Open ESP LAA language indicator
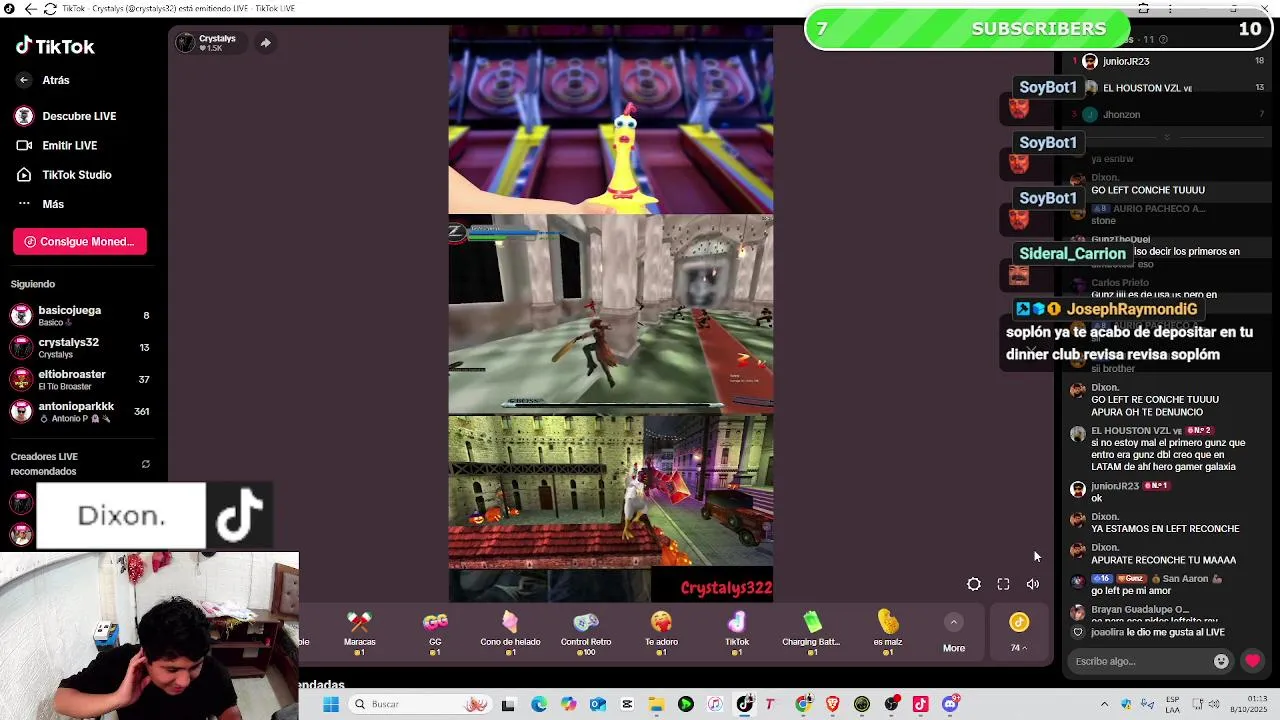1280x720 pixels. 1172,704
